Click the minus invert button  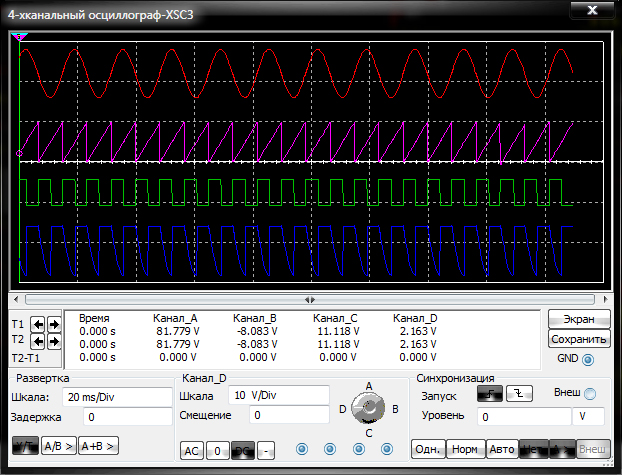pyautogui.click(x=266, y=451)
